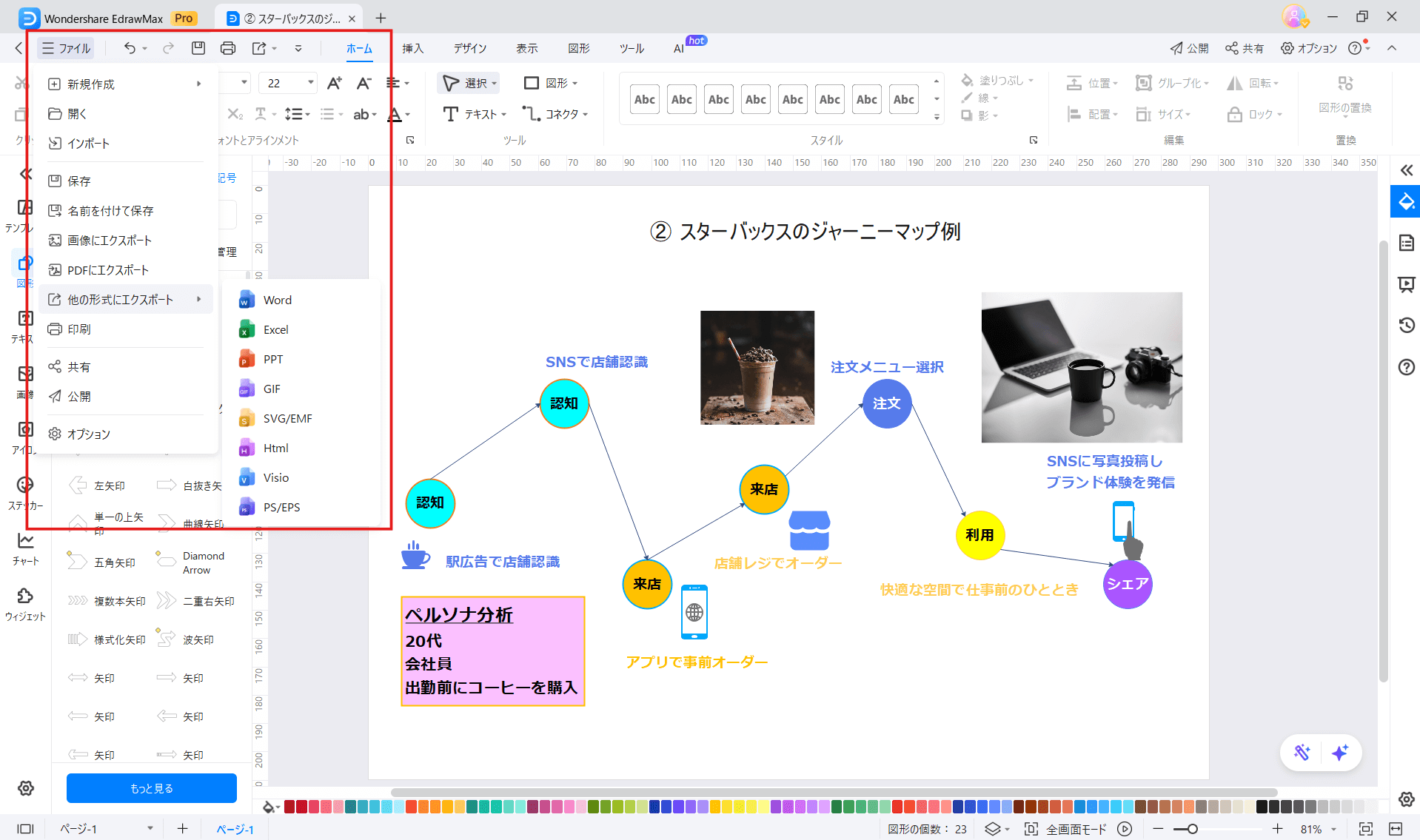Viewport: 1420px width, 840px height.
Task: Add a new page with plus button
Action: (x=182, y=829)
